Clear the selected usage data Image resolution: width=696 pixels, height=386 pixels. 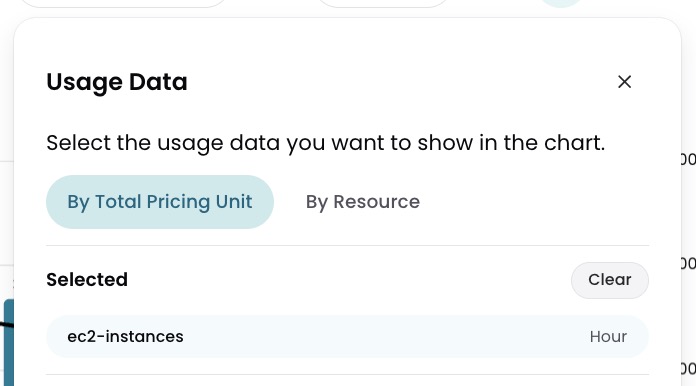pyautogui.click(x=609, y=280)
